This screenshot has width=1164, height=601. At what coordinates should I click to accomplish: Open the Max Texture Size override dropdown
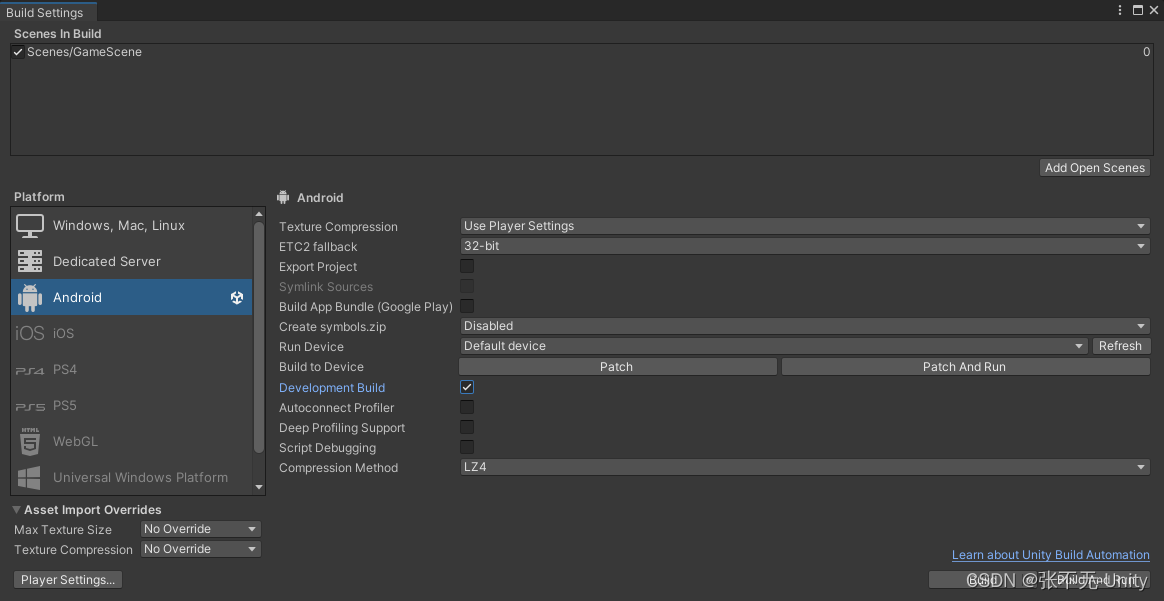point(200,529)
